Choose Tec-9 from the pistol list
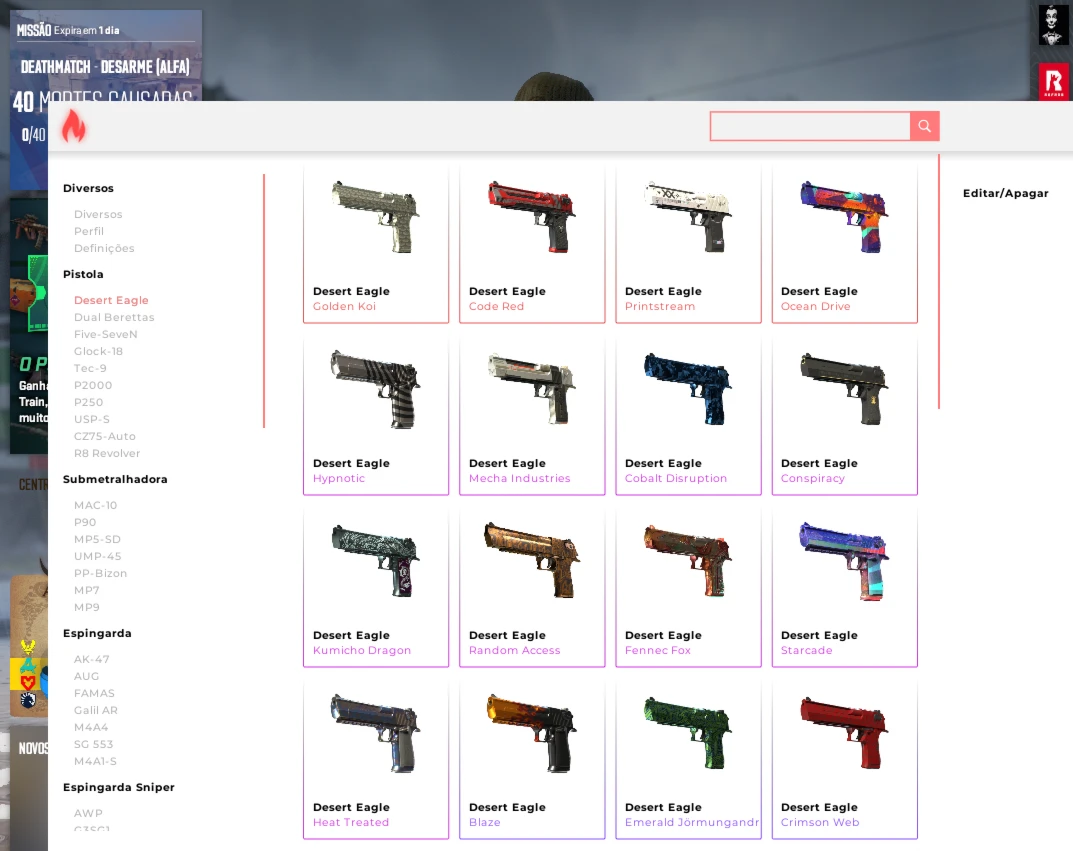This screenshot has width=1073, height=851. pos(90,368)
